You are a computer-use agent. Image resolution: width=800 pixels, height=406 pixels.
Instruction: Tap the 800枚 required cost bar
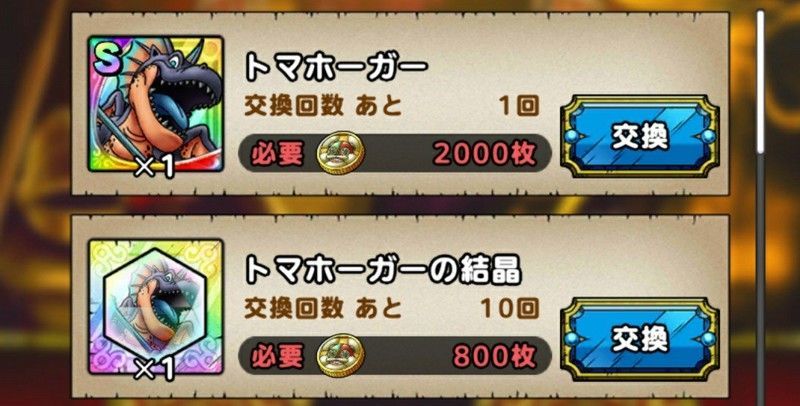[395, 356]
